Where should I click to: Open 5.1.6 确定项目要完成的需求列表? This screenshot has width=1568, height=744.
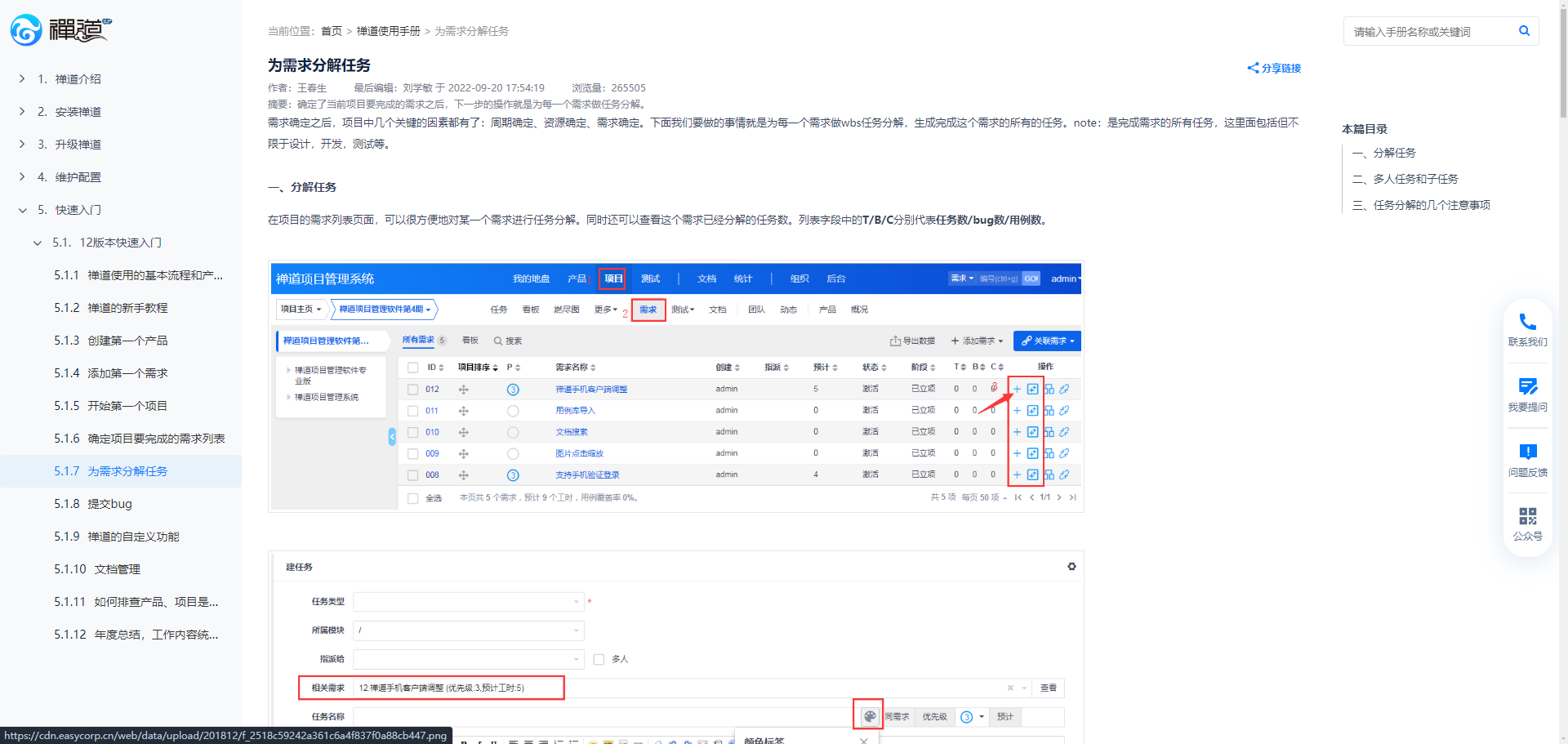(140, 439)
